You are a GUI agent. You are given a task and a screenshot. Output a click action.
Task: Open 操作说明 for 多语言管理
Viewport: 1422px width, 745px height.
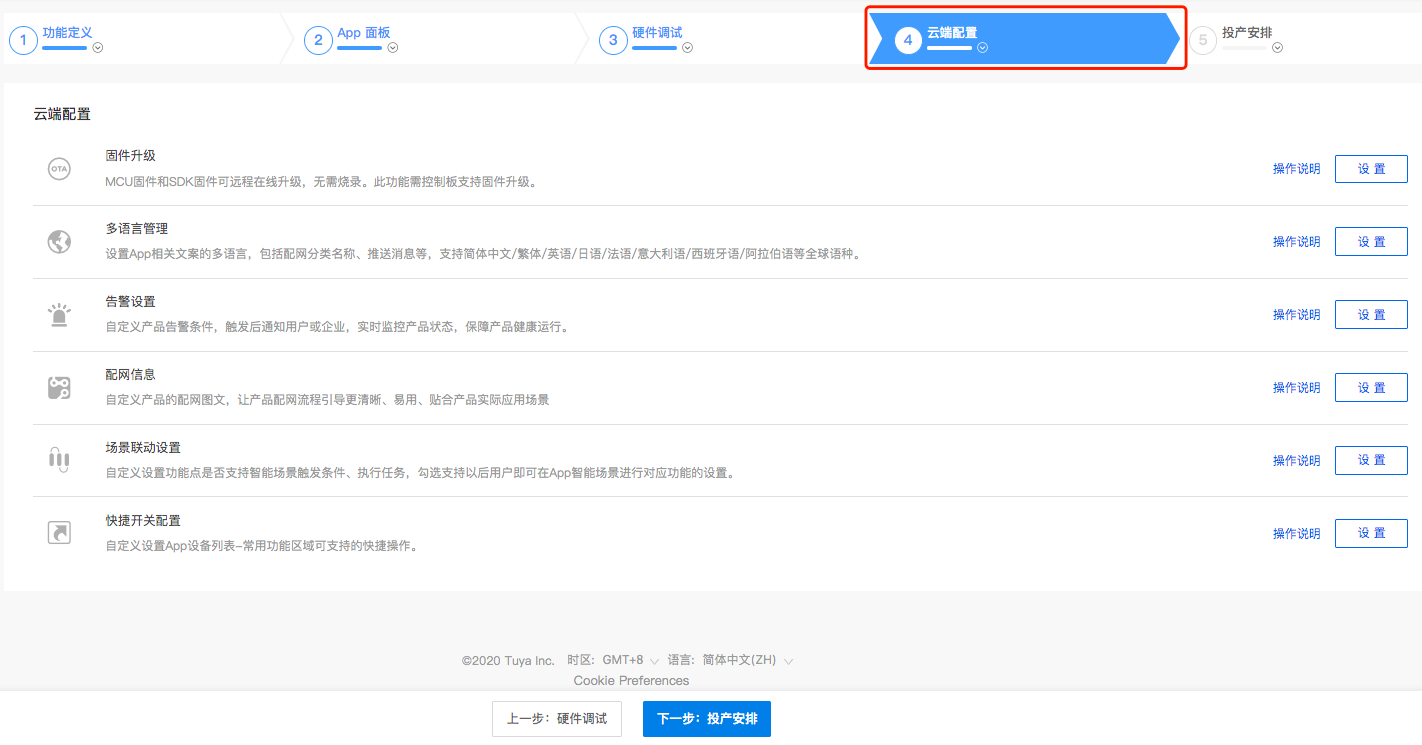click(1296, 241)
